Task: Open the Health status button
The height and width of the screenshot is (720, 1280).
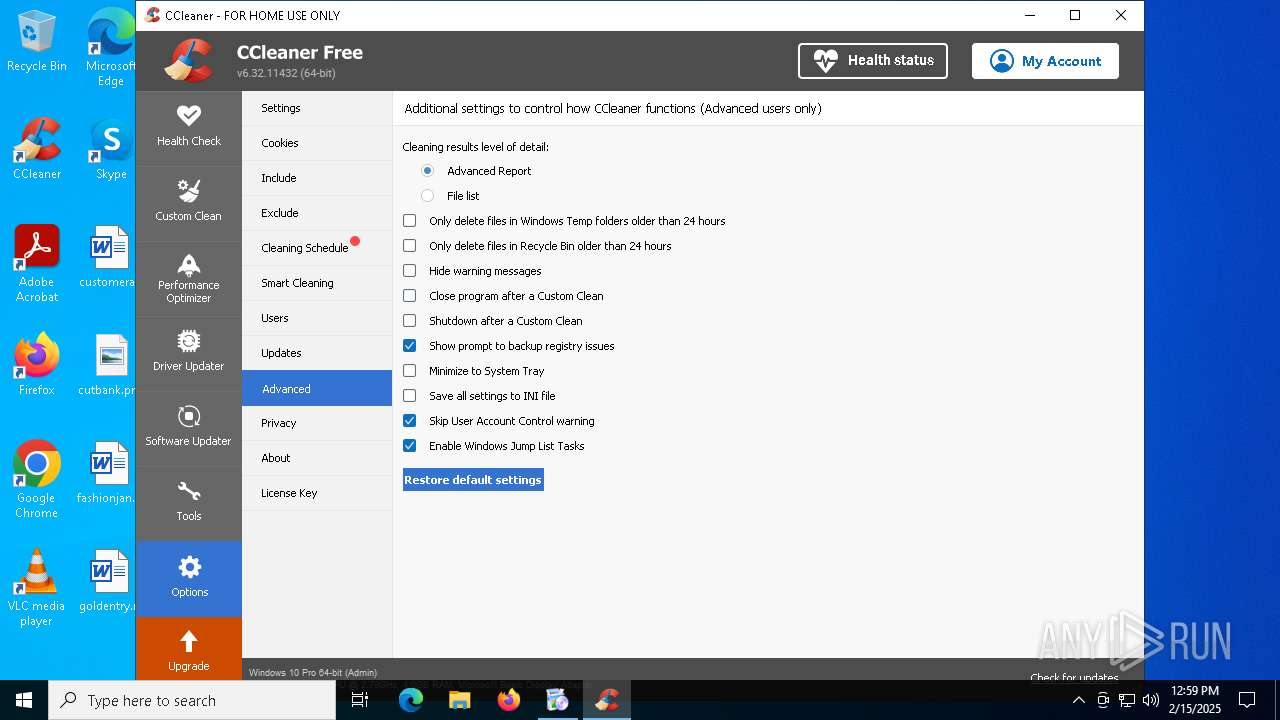Action: click(873, 61)
